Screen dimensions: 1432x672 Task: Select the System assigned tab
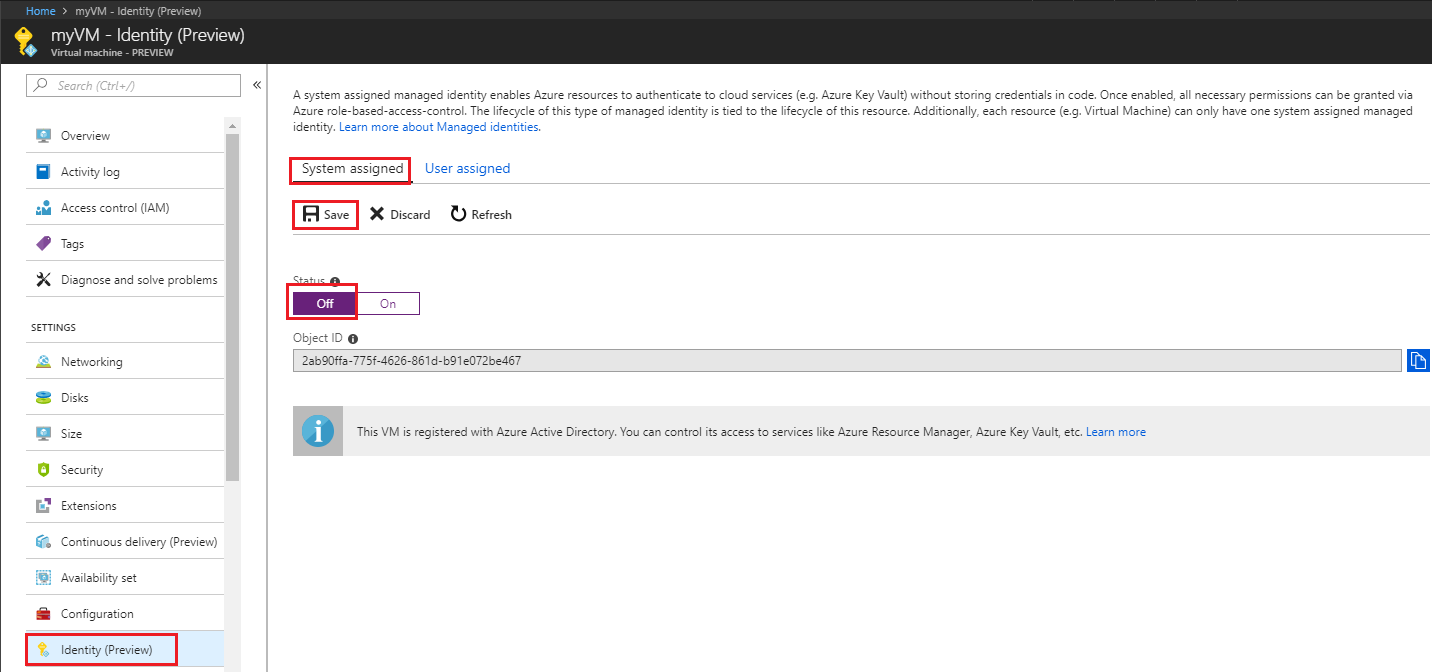(352, 169)
